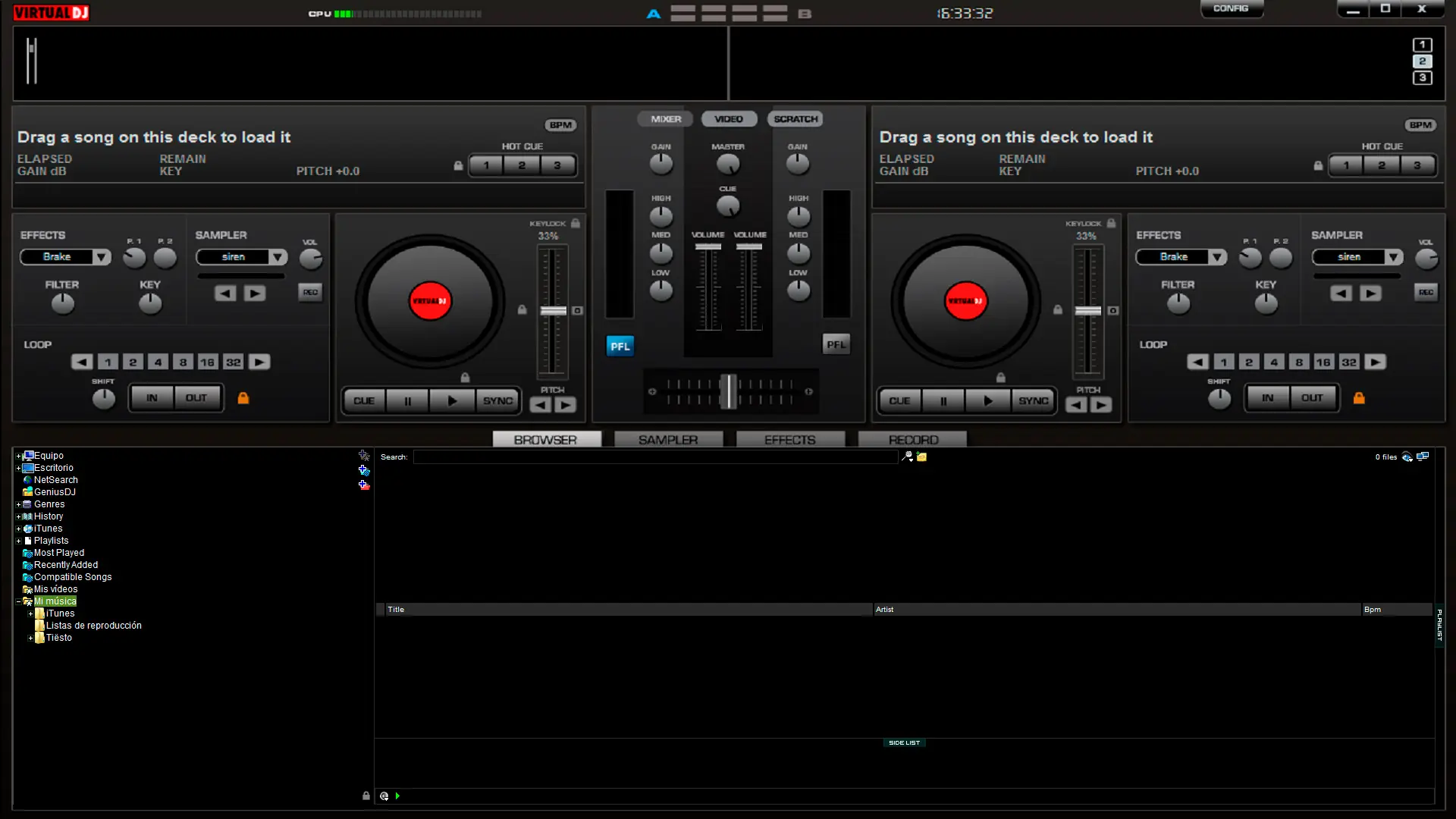
Task: Toggle left deck keylock
Action: click(x=576, y=223)
